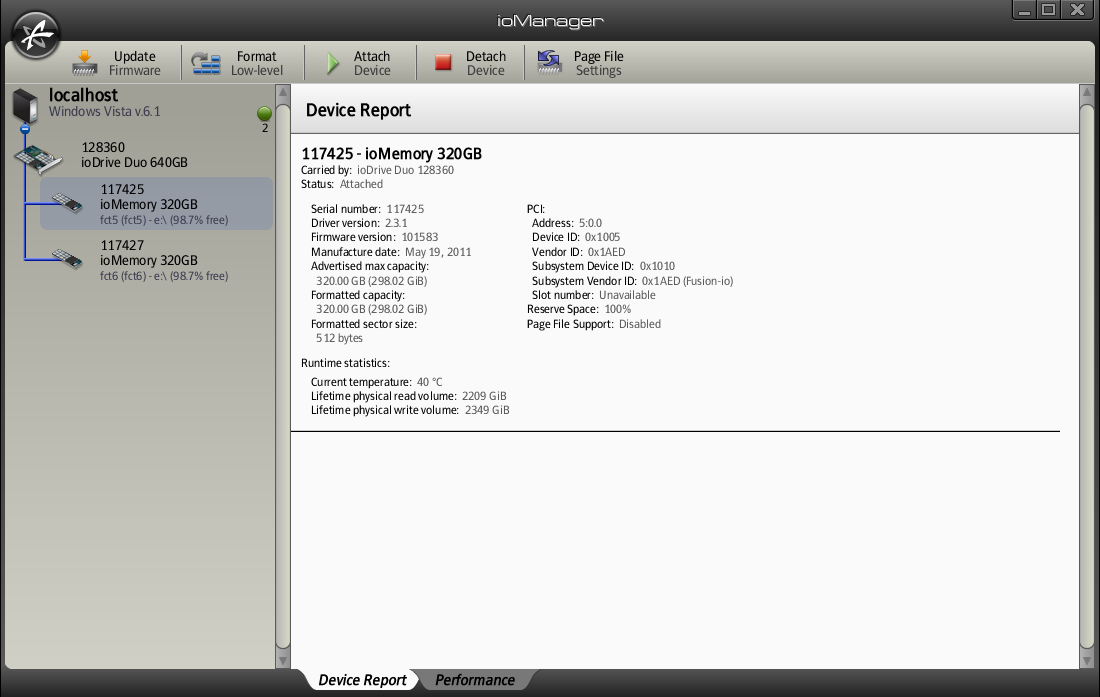This screenshot has width=1100, height=697.
Task: Click the Fusion-io logo application button
Action: 36,35
